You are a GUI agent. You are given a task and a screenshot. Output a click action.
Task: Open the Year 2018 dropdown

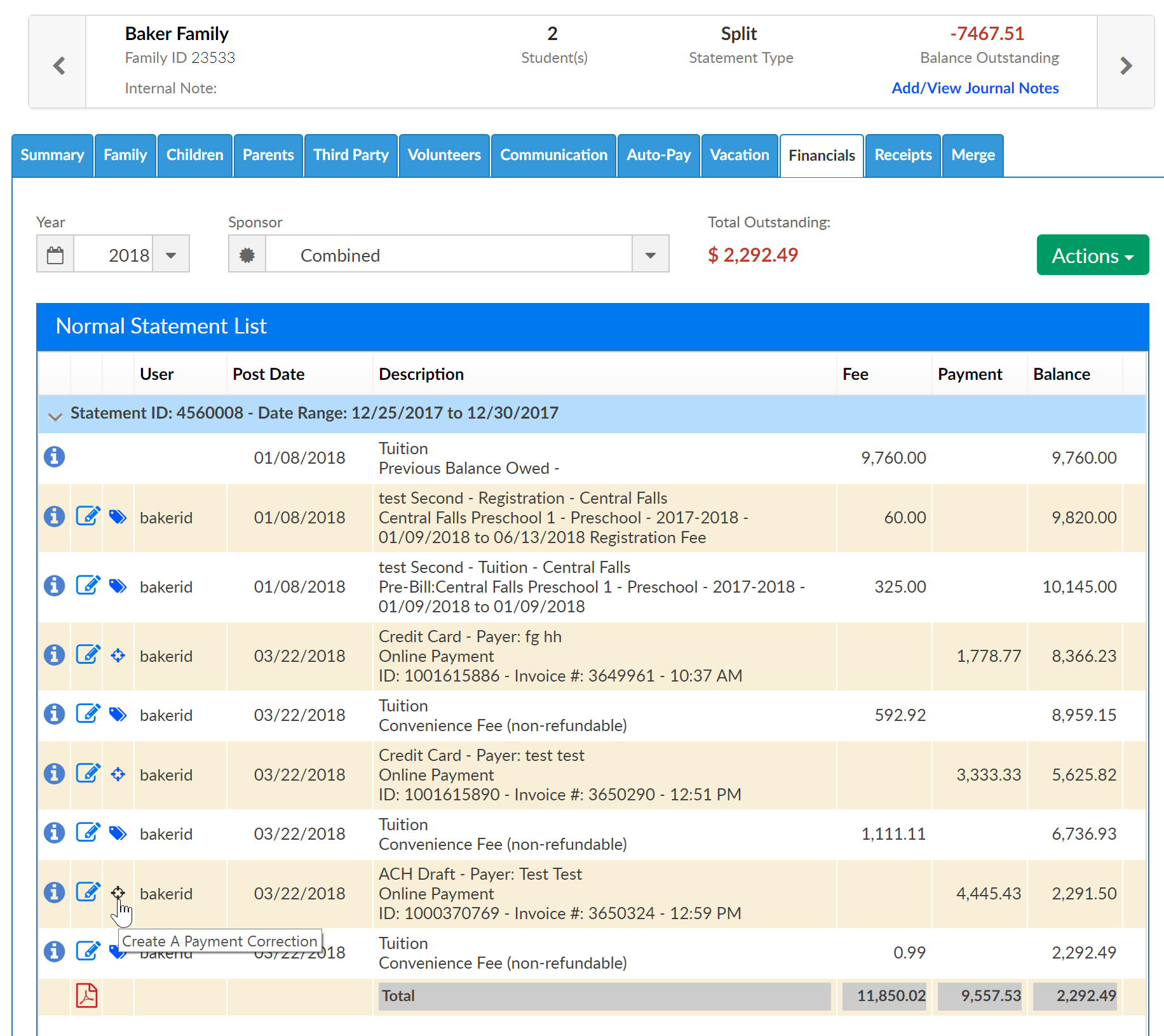(170, 255)
